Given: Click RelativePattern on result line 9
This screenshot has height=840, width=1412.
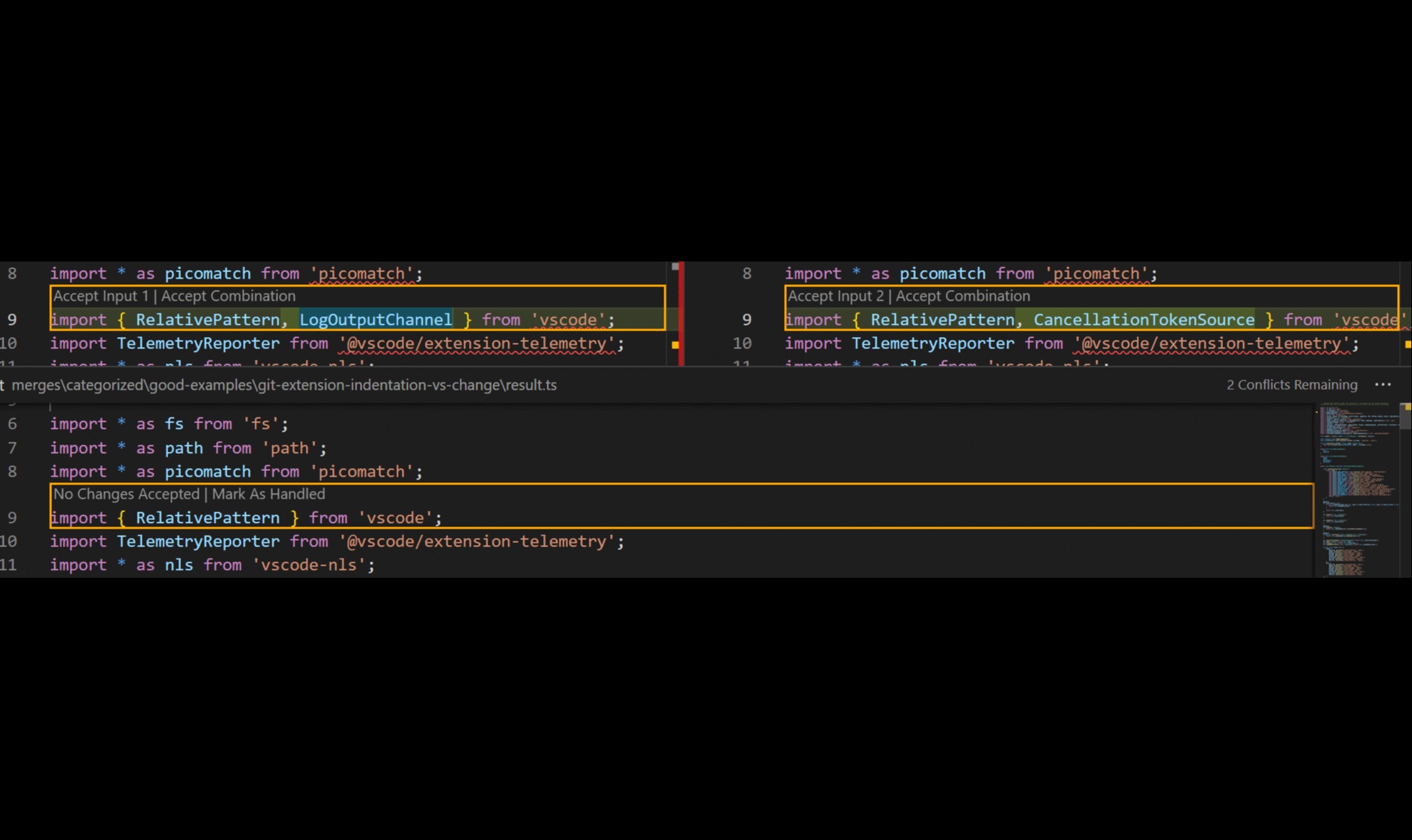Looking at the screenshot, I should tap(207, 518).
